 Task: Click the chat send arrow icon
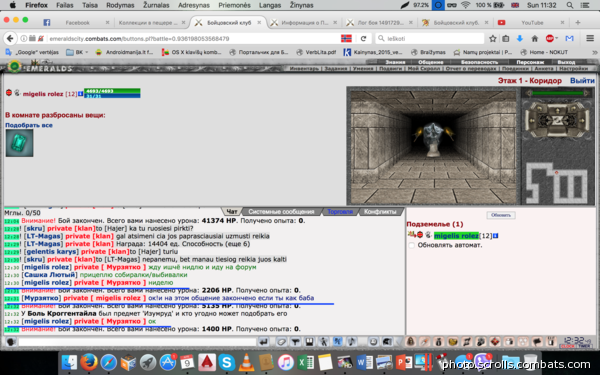coord(263,342)
